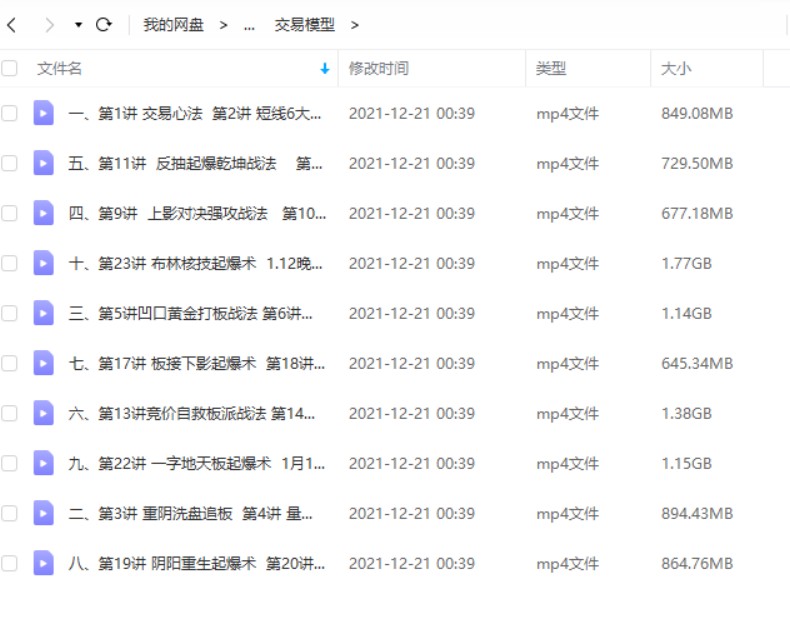Check the box for 七、第17讲 file
The height and width of the screenshot is (634, 790).
pyautogui.click(x=9, y=363)
